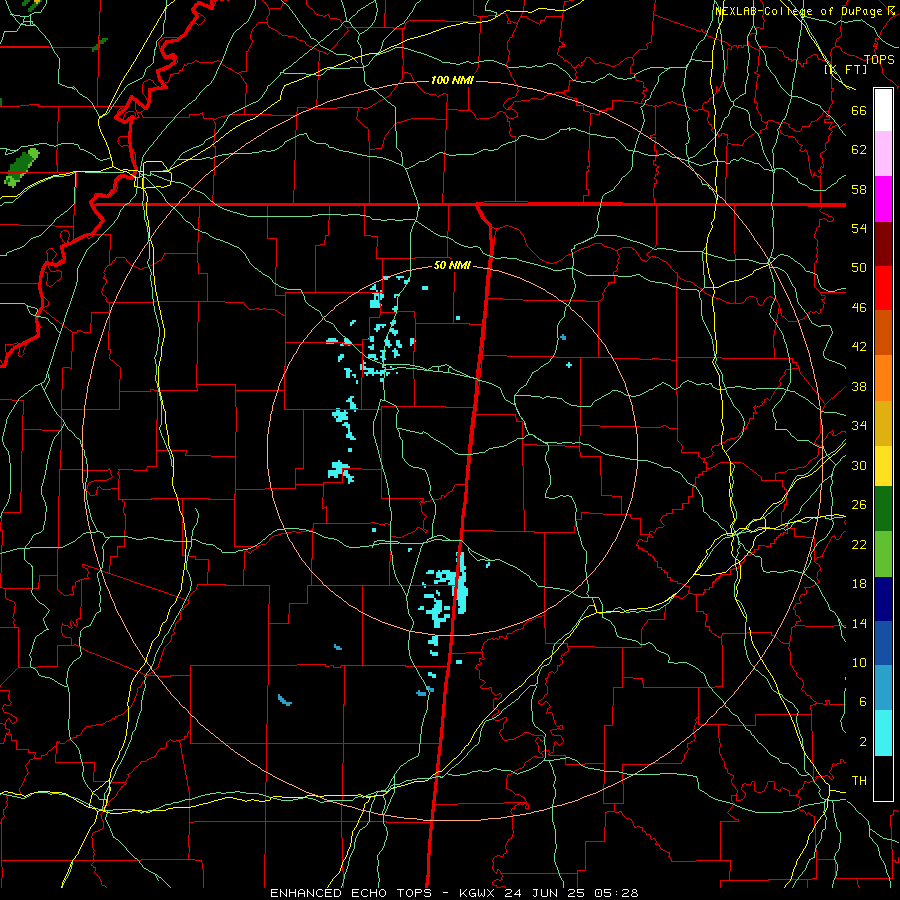Click the 66 label on the tops scale
900x900 pixels.
coord(859,110)
